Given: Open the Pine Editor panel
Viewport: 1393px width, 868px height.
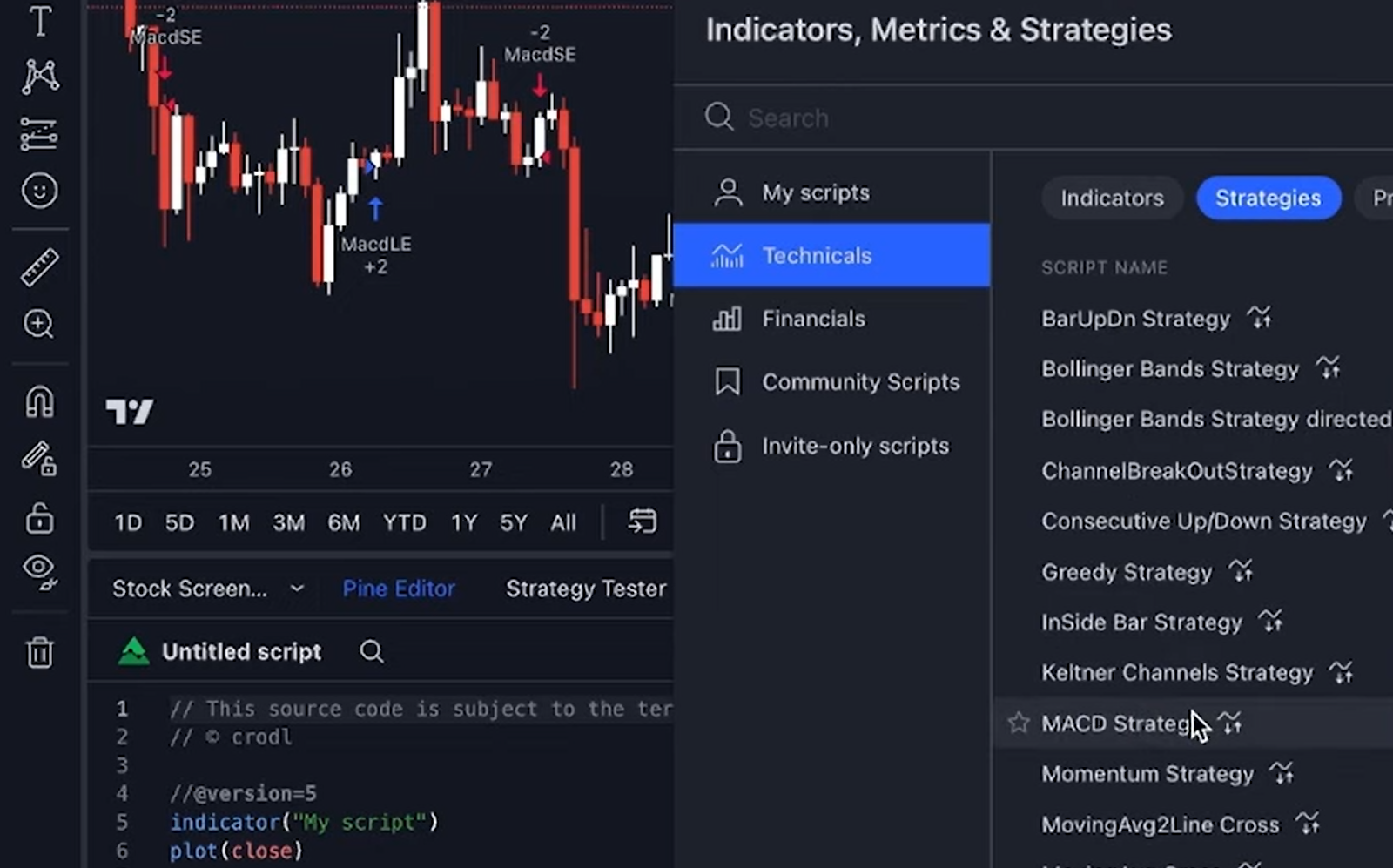Looking at the screenshot, I should (399, 589).
